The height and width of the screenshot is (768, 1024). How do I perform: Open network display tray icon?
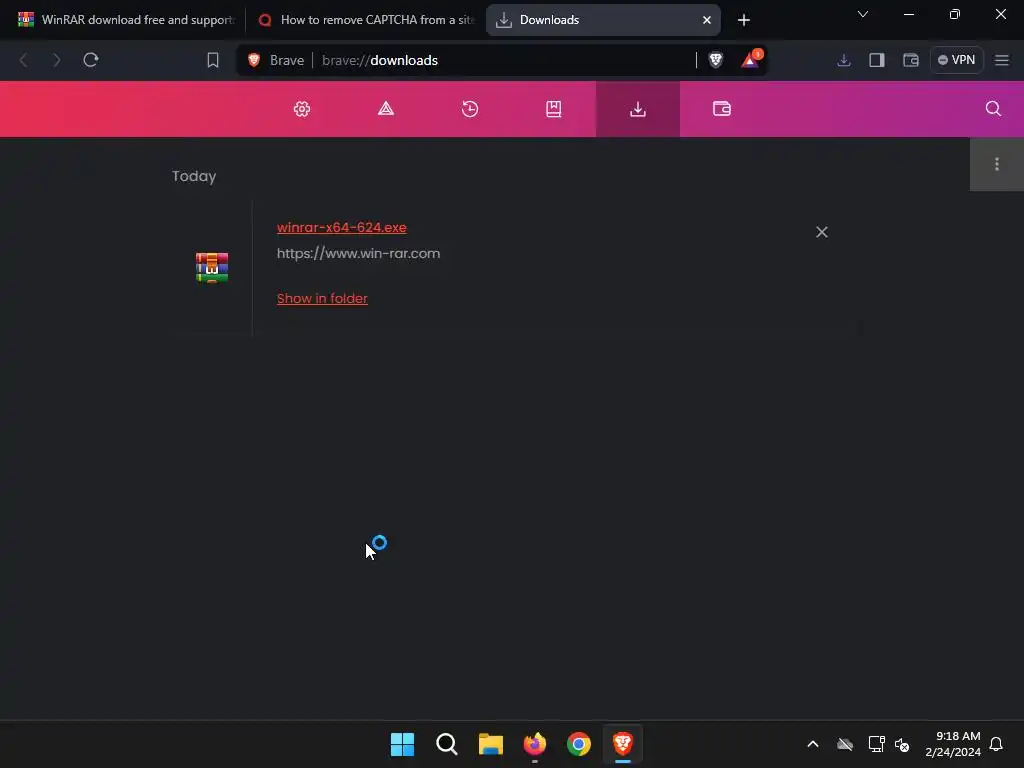(x=876, y=744)
